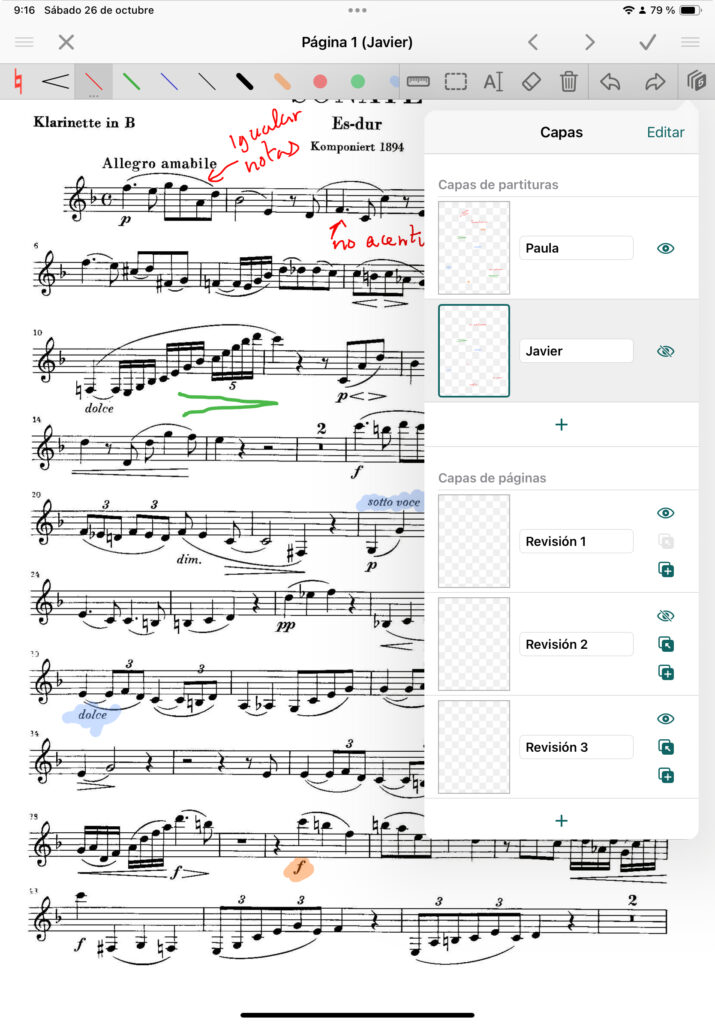The image size is (715, 1024).
Task: Confirm annotations with the checkmark
Action: [x=647, y=42]
